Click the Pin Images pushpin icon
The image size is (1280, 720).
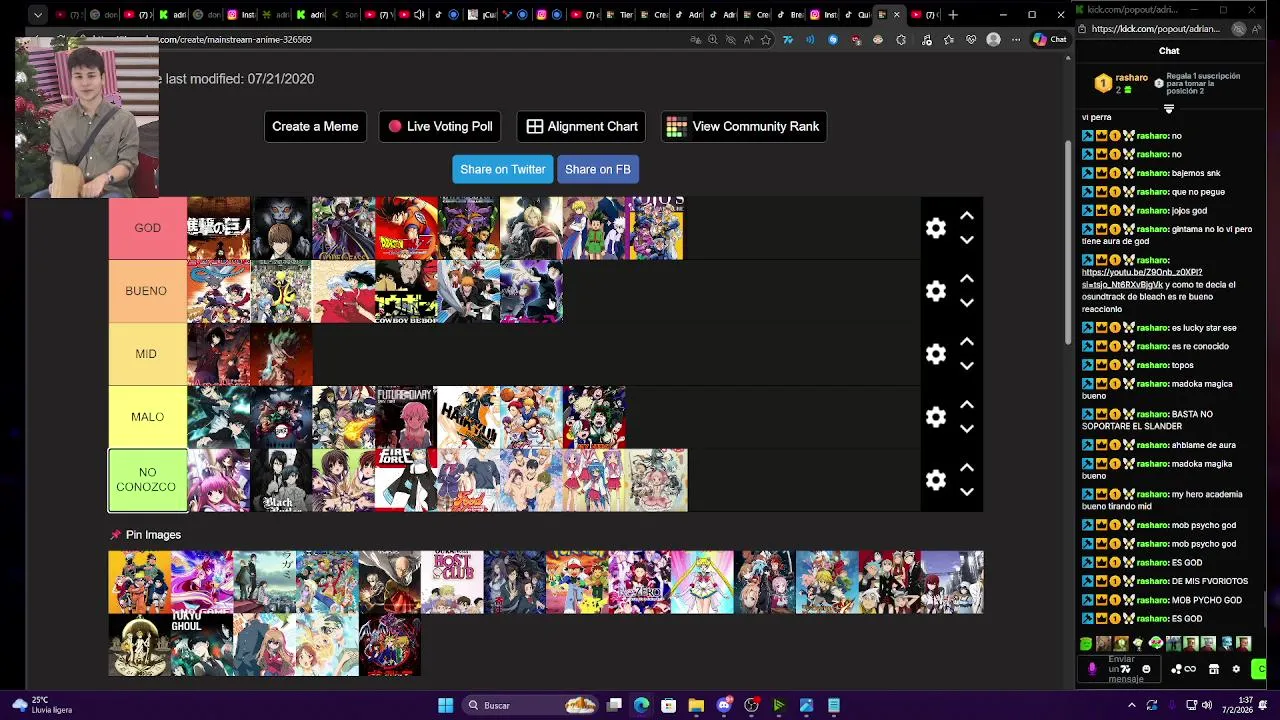click(115, 535)
